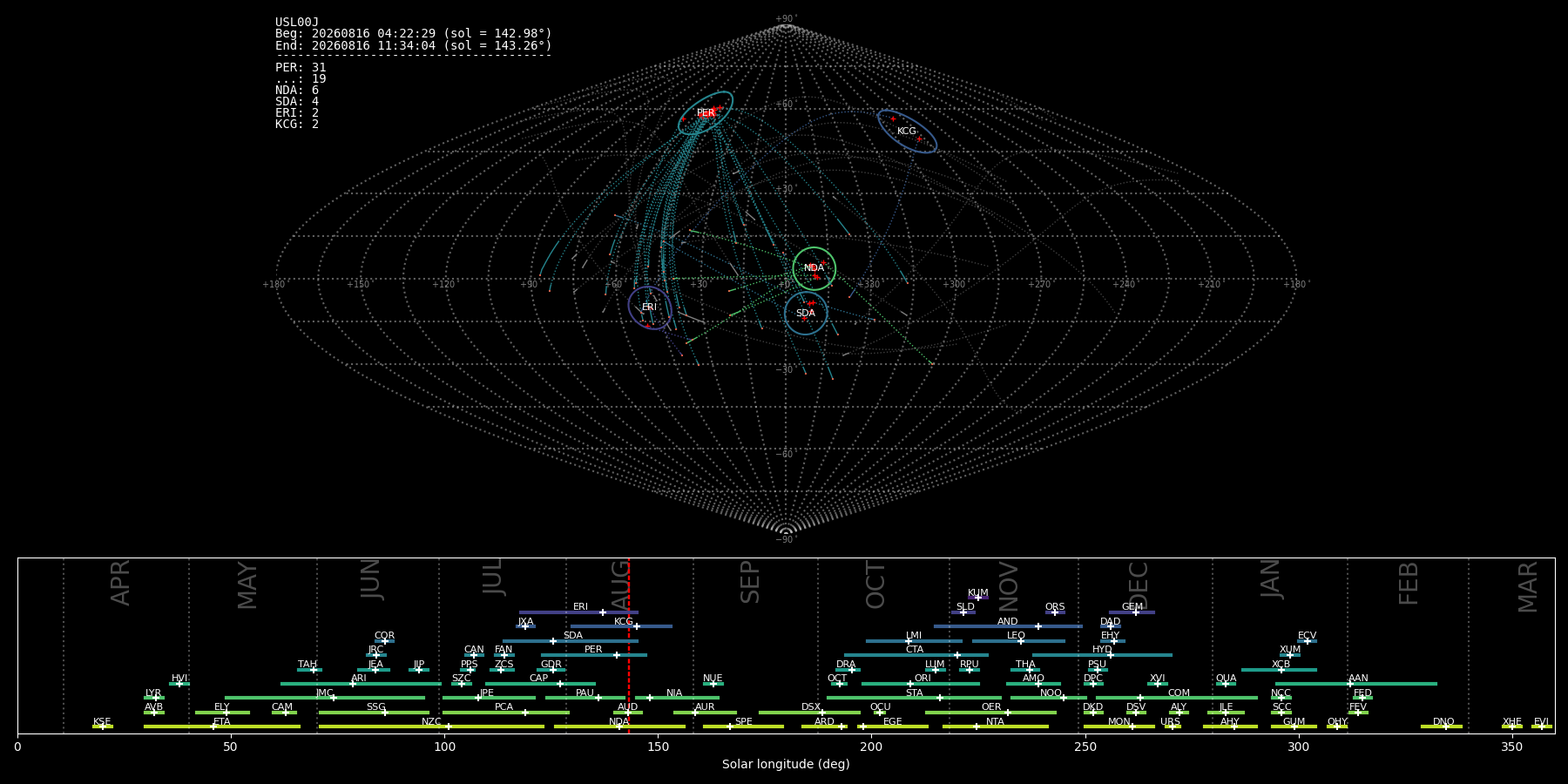Click the NZC shower bar in the timeline

pyautogui.click(x=431, y=727)
